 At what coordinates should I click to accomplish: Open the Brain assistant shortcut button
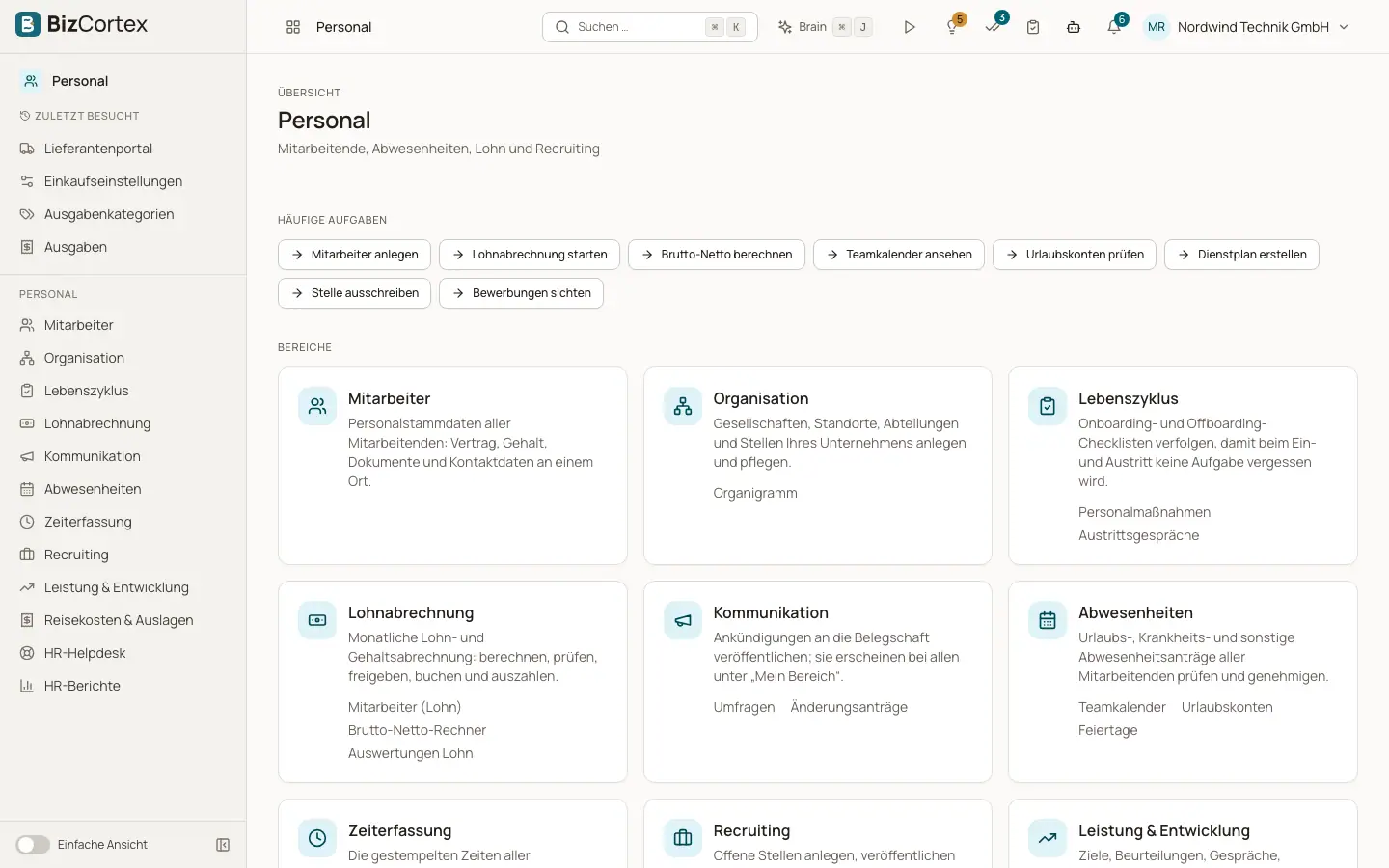tap(826, 27)
